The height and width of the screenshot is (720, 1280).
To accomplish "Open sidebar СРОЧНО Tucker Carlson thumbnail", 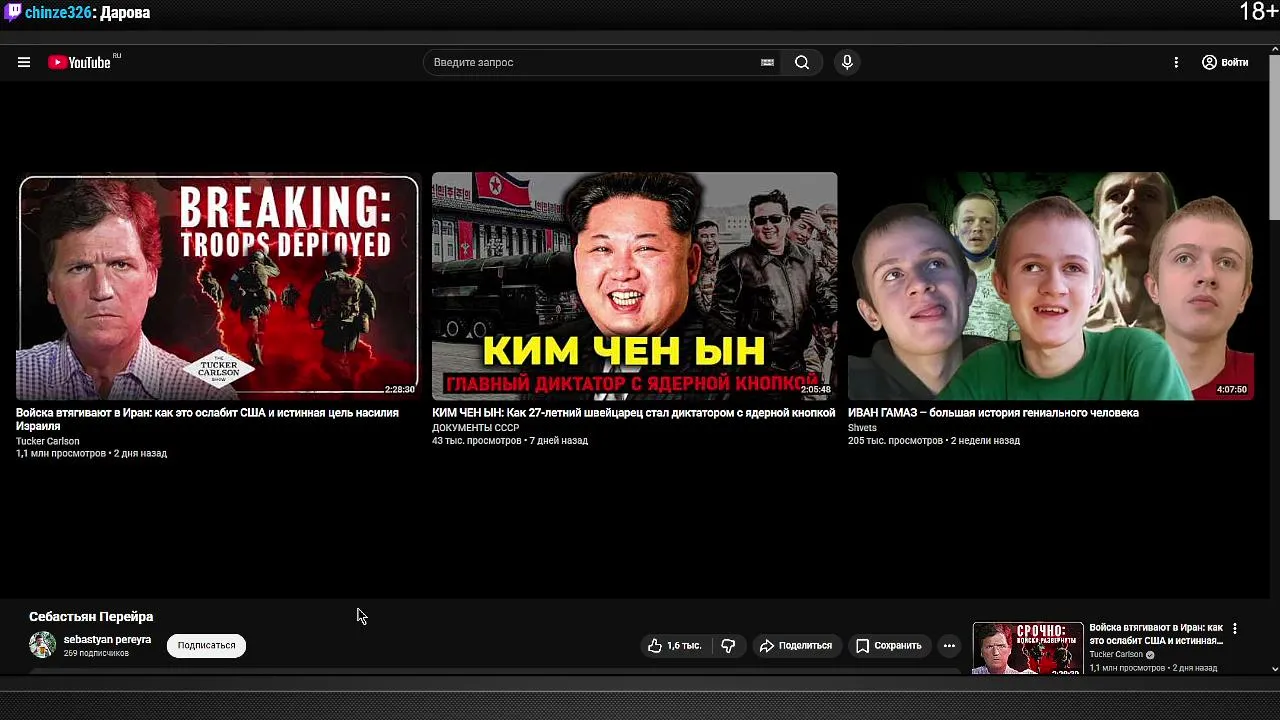I will (x=1028, y=649).
